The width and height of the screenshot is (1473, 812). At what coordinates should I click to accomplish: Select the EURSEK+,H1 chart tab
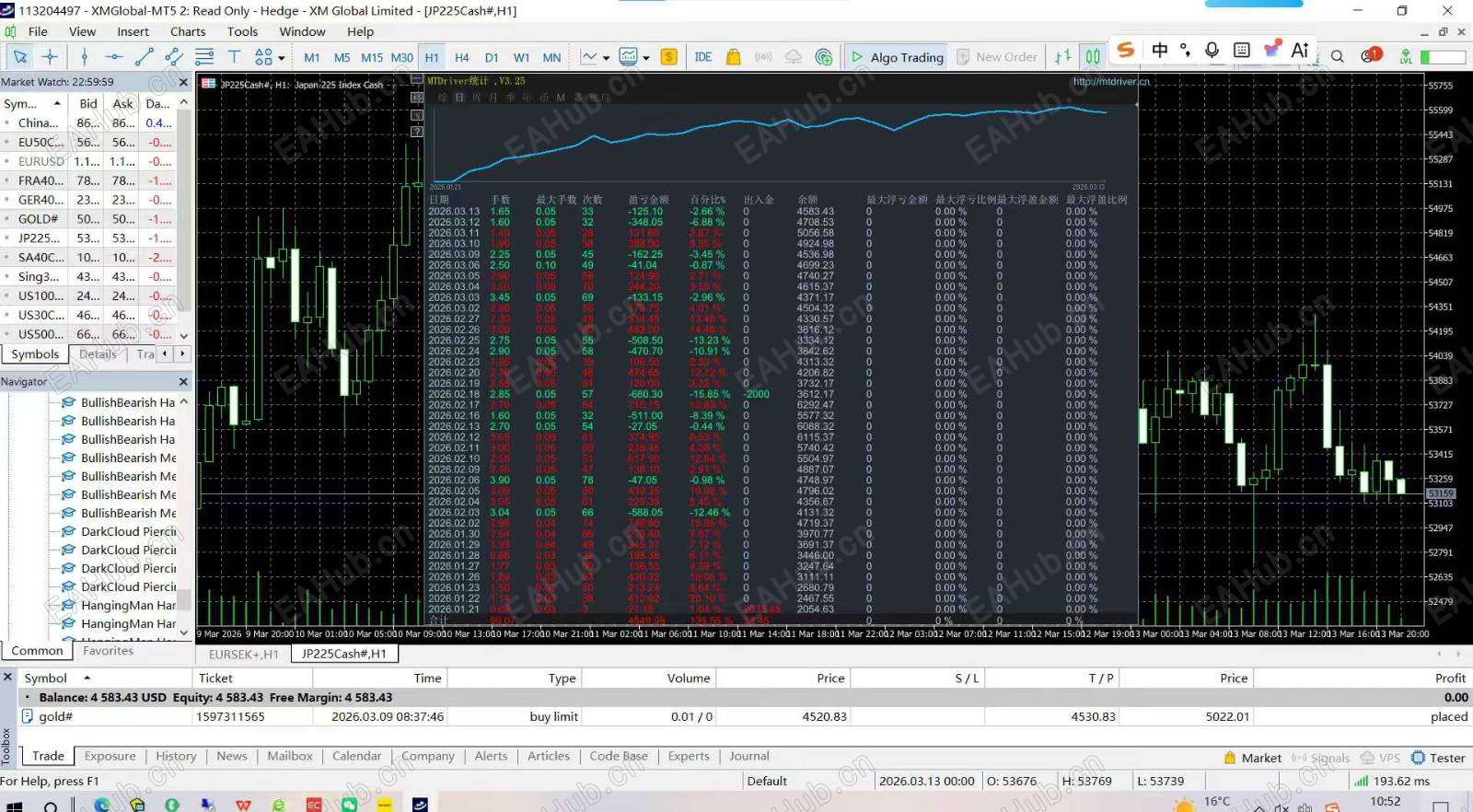(x=244, y=654)
